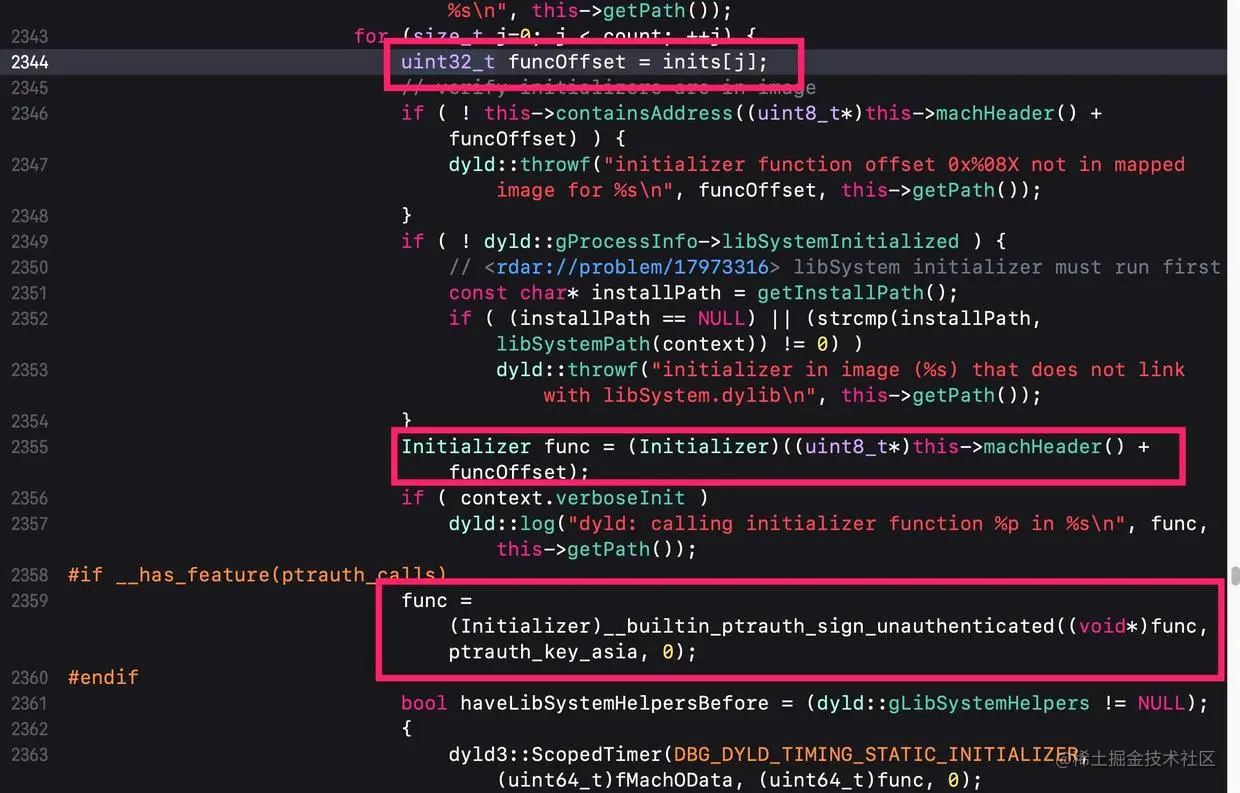Click NULL on line 2361
Image resolution: width=1240 pixels, height=793 pixels.
tap(1161, 703)
